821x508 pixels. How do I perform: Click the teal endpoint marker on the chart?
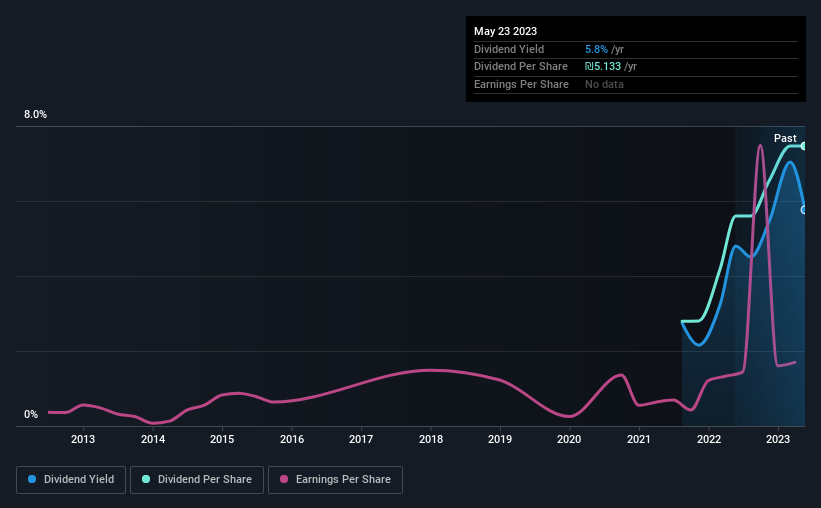coord(804,146)
